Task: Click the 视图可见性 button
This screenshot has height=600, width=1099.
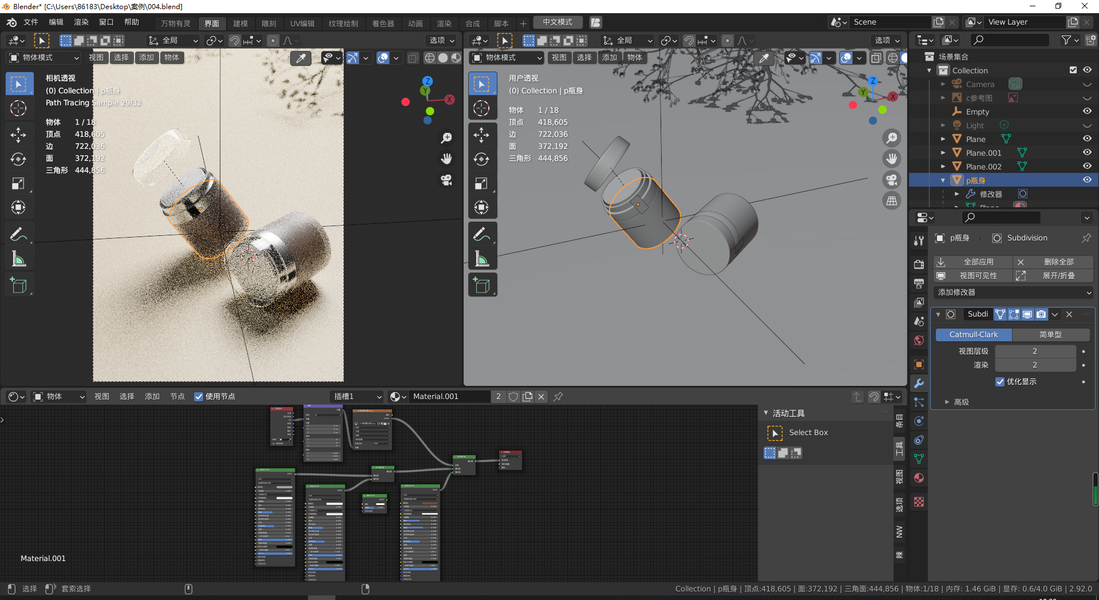Action: (973, 276)
